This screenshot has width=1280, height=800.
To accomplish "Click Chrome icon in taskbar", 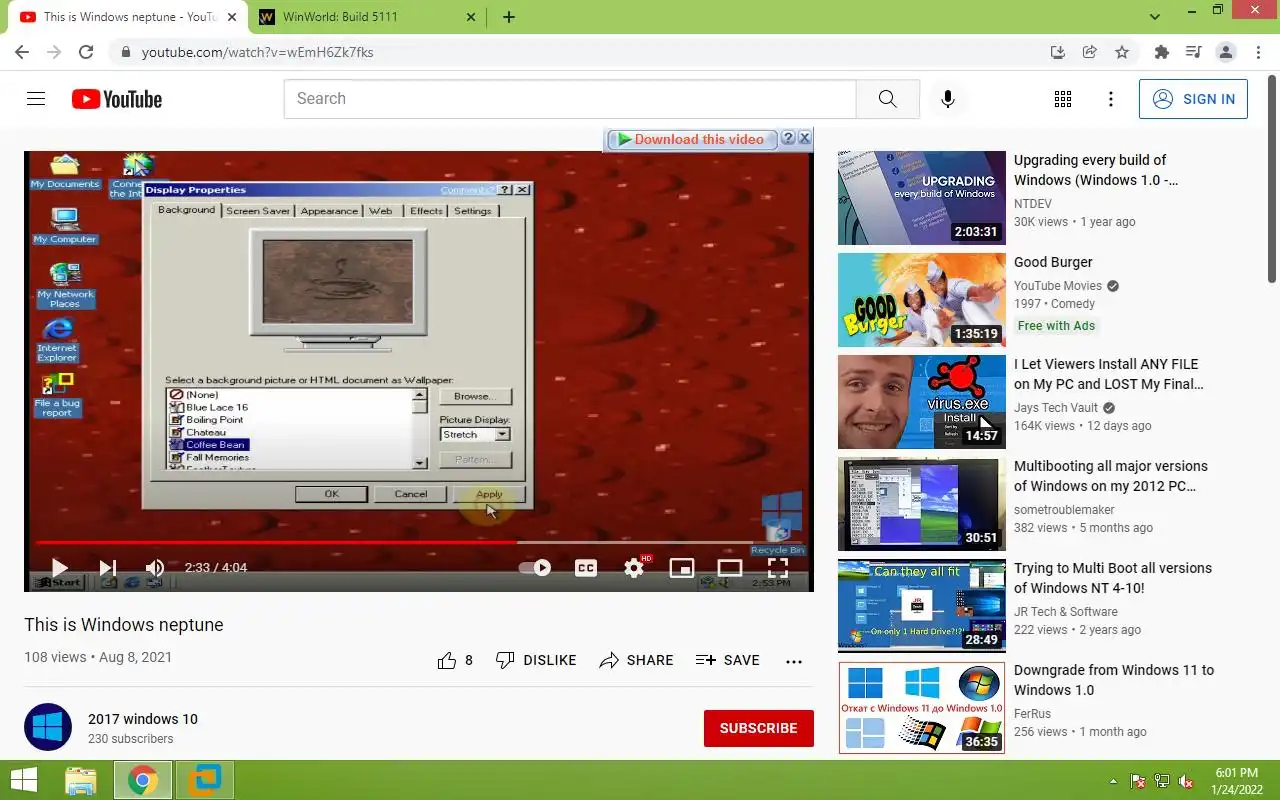I will coord(143,780).
